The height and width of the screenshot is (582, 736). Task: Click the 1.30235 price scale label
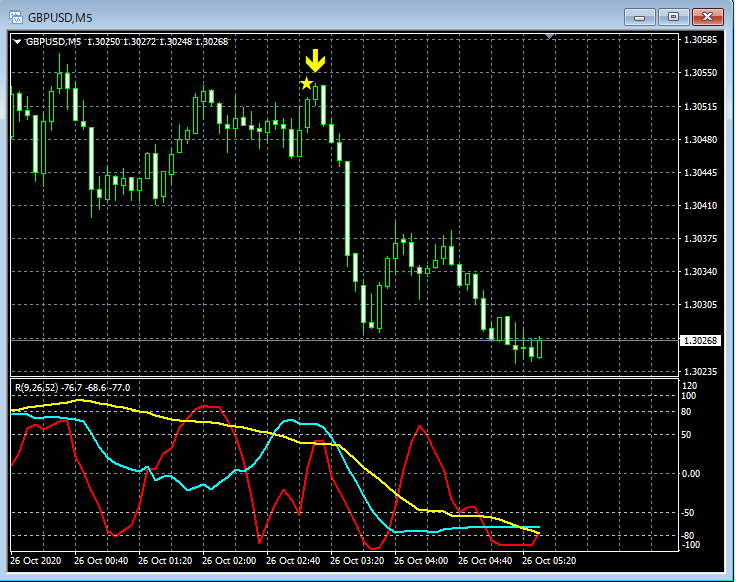(700, 371)
